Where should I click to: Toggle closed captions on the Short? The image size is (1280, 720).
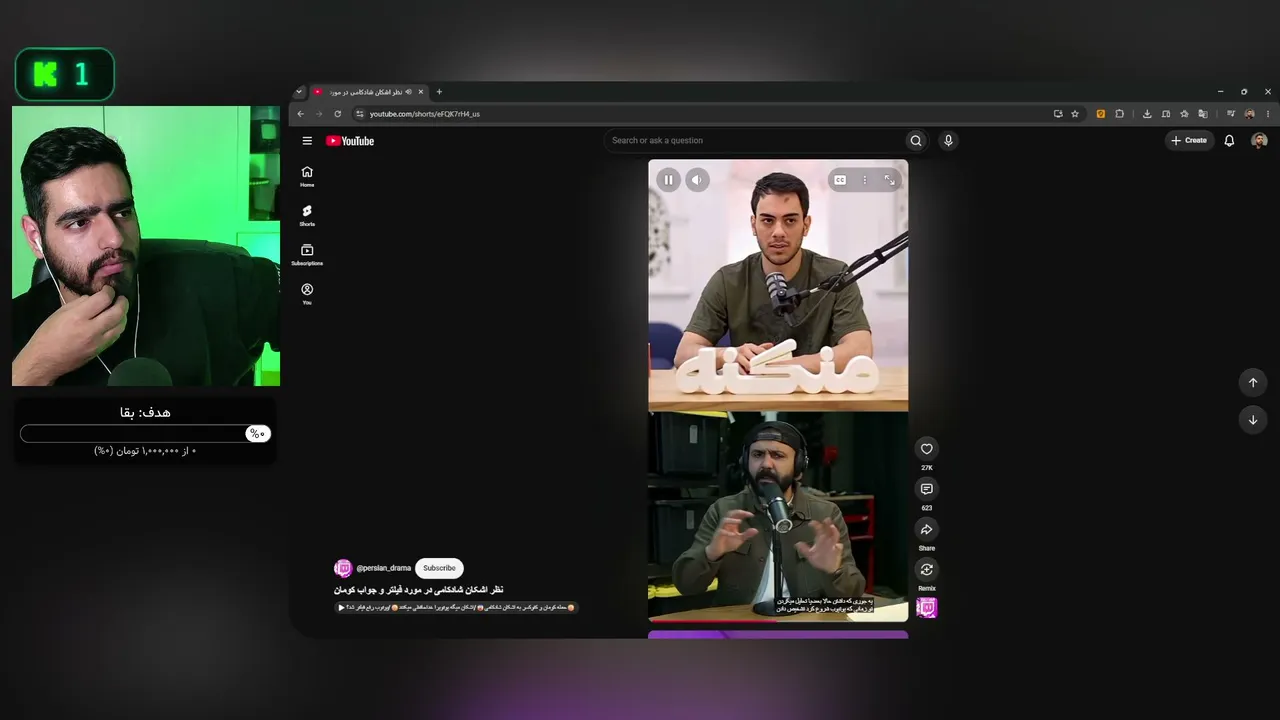[x=840, y=180]
